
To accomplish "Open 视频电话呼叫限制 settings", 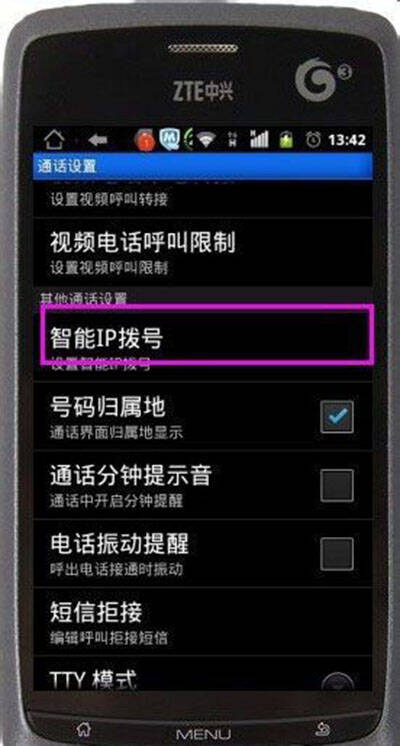I will click(x=202, y=252).
